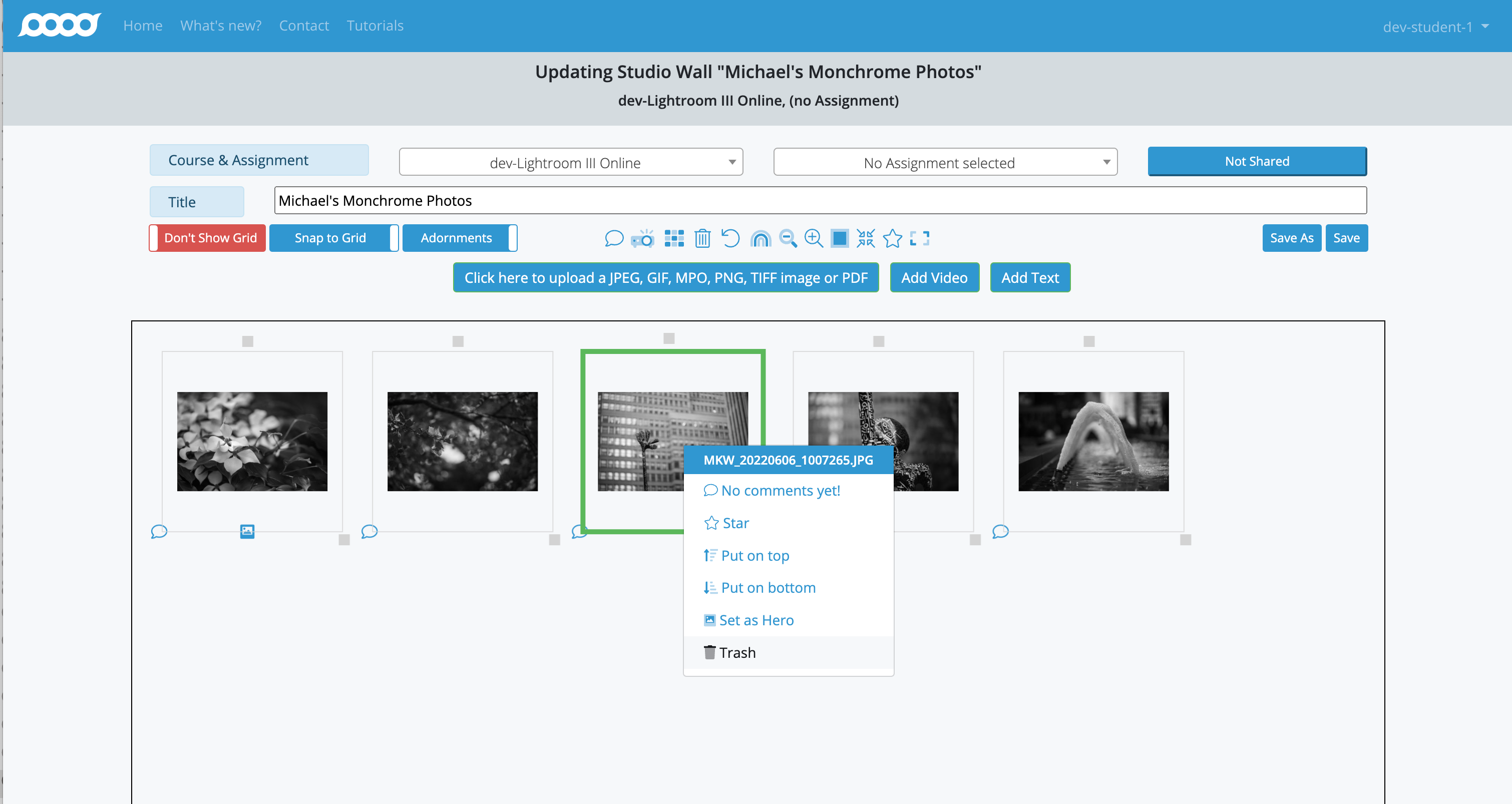Open the Contact link

304,25
